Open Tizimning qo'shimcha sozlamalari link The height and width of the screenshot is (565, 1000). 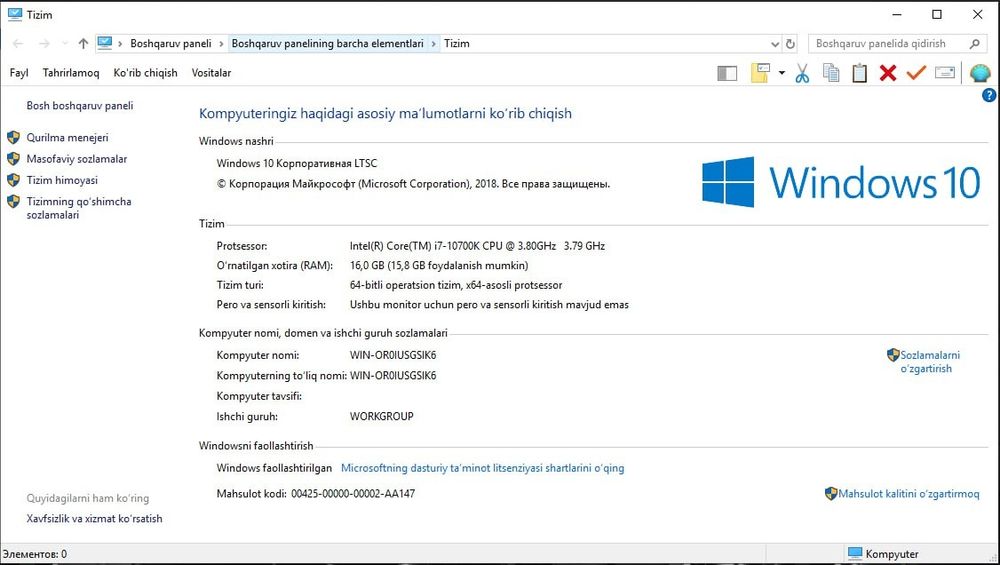[78, 208]
